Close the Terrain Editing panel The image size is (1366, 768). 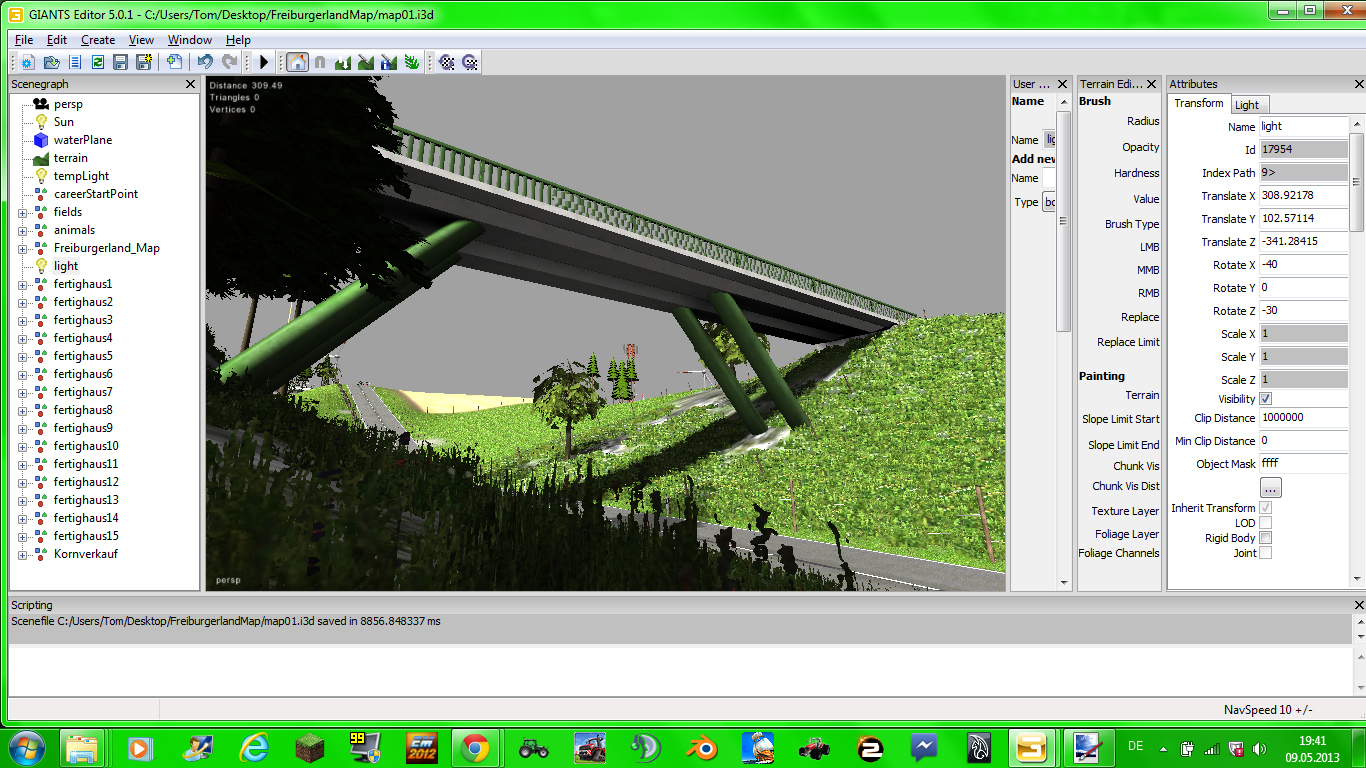(x=1151, y=85)
